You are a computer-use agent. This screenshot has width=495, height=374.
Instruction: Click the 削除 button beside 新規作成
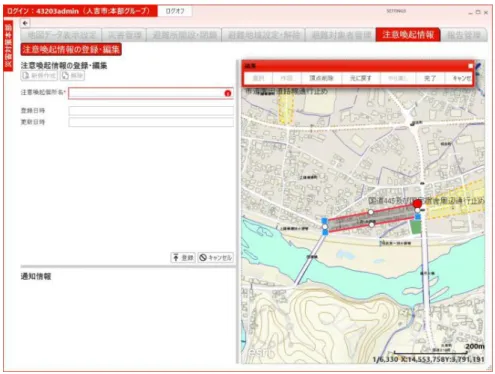coord(72,76)
